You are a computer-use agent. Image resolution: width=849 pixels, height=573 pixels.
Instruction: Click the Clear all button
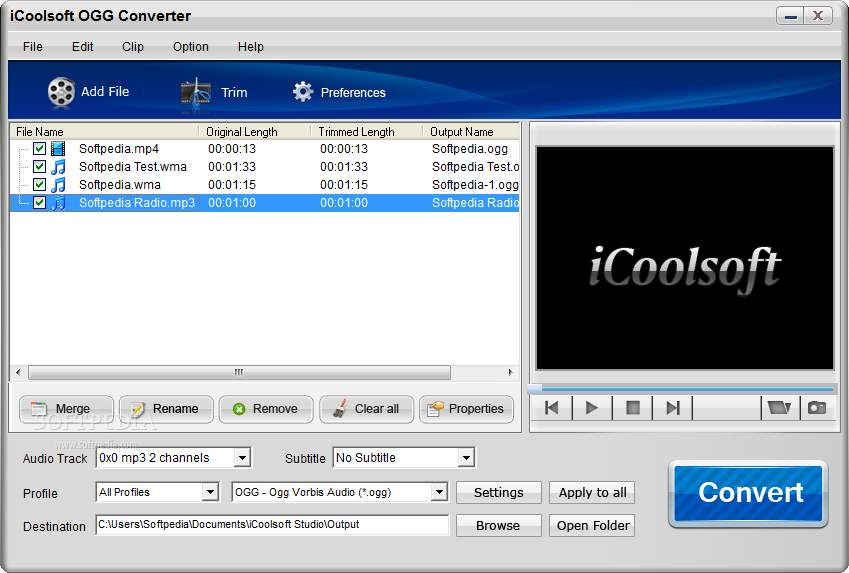[x=366, y=409]
